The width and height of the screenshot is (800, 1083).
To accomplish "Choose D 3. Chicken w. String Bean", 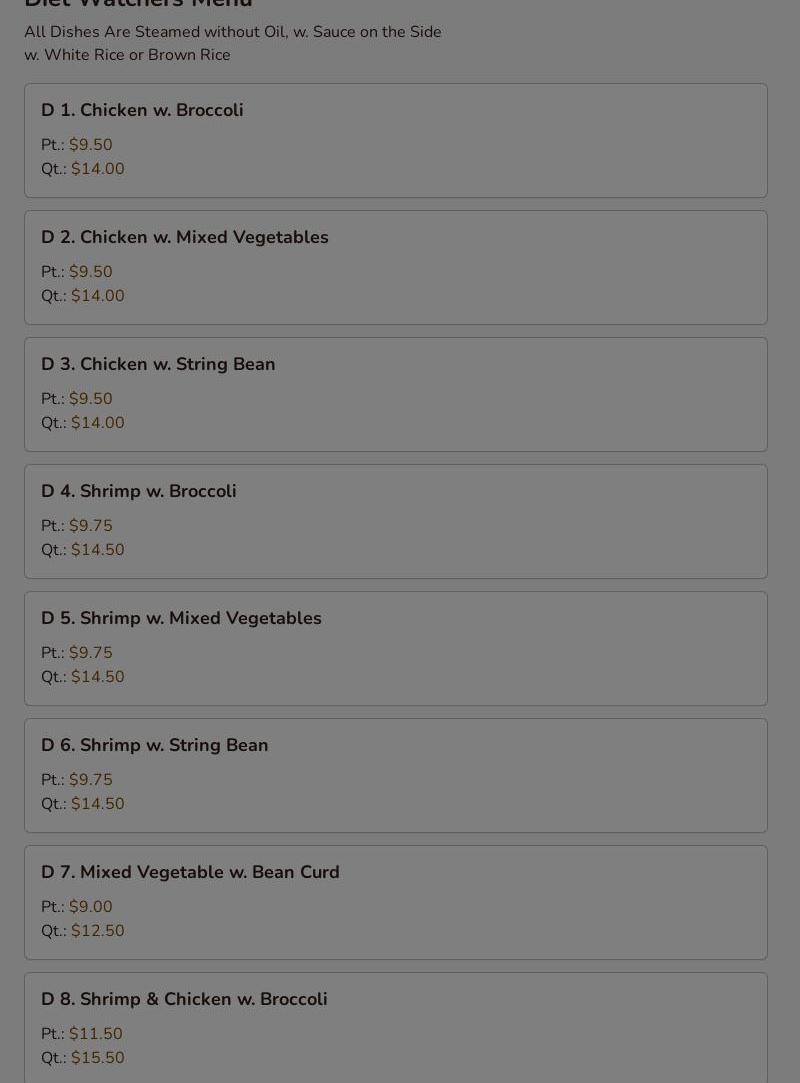I will pos(396,394).
